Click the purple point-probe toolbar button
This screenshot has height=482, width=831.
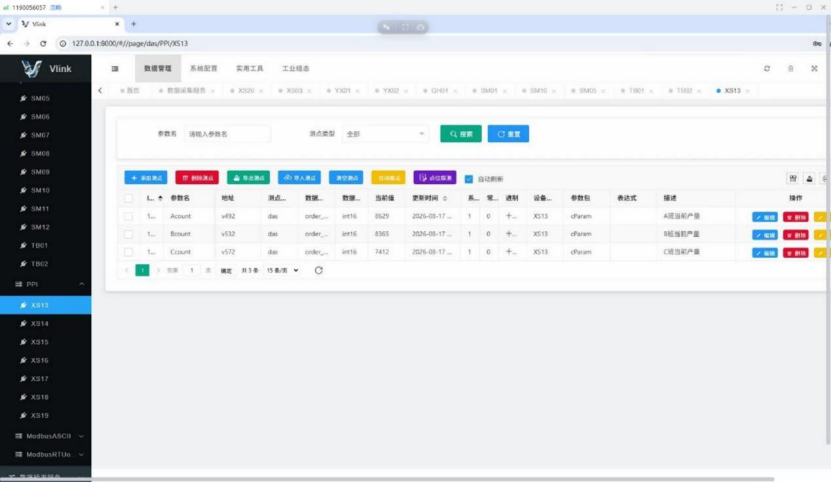click(x=435, y=178)
